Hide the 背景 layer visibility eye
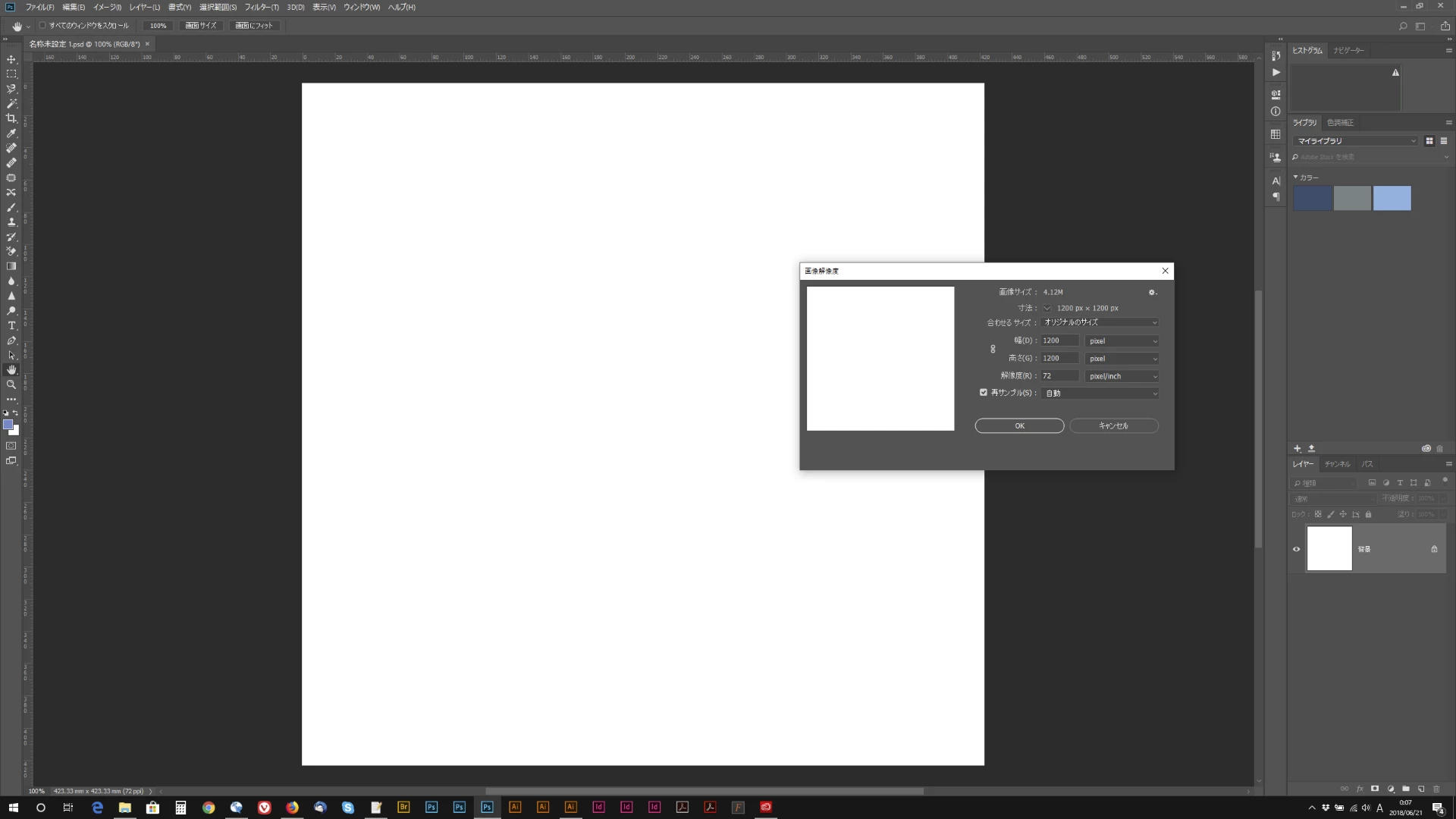This screenshot has width=1456, height=819. point(1297,549)
